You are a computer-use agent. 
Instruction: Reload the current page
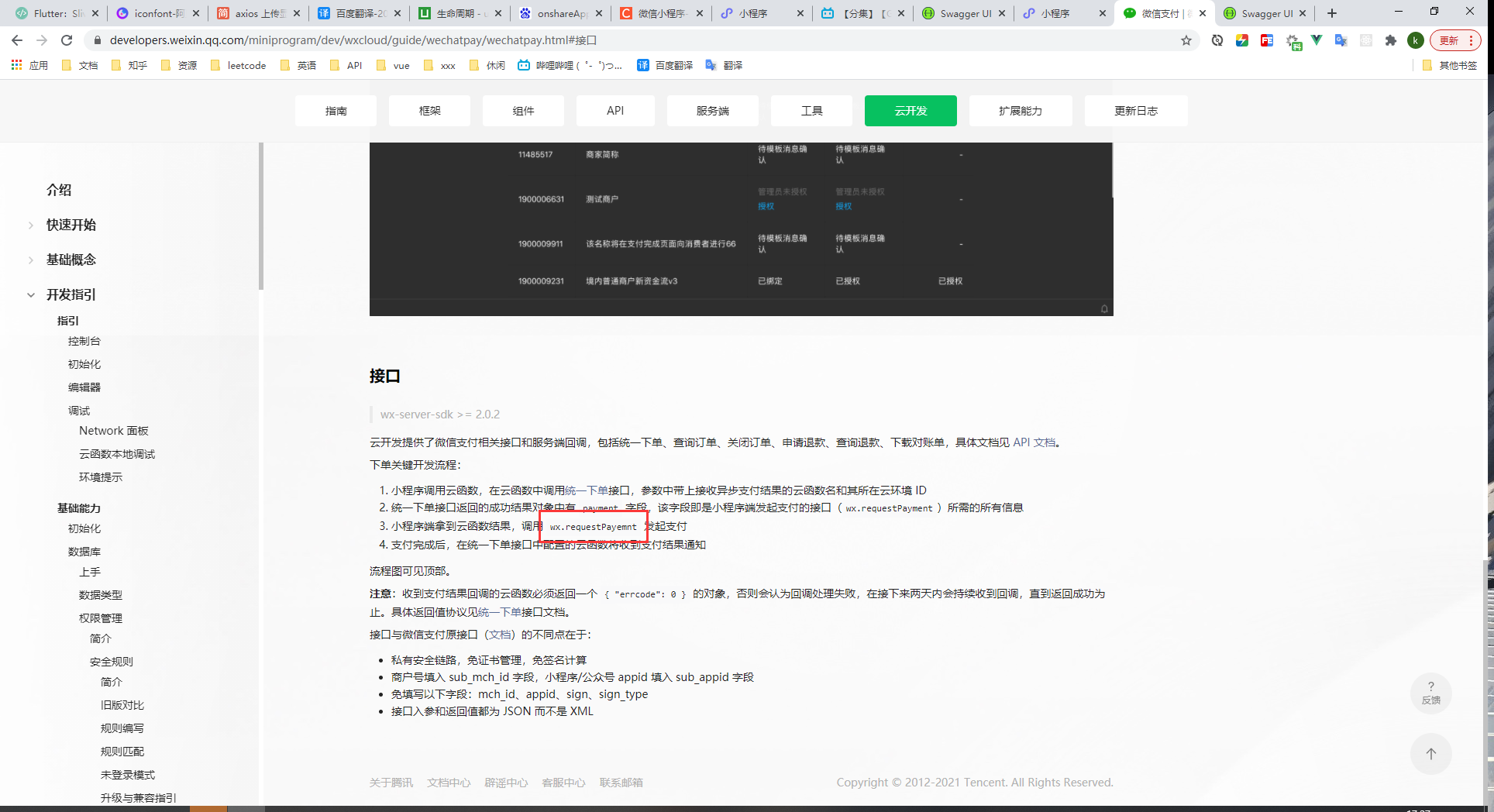pos(67,40)
